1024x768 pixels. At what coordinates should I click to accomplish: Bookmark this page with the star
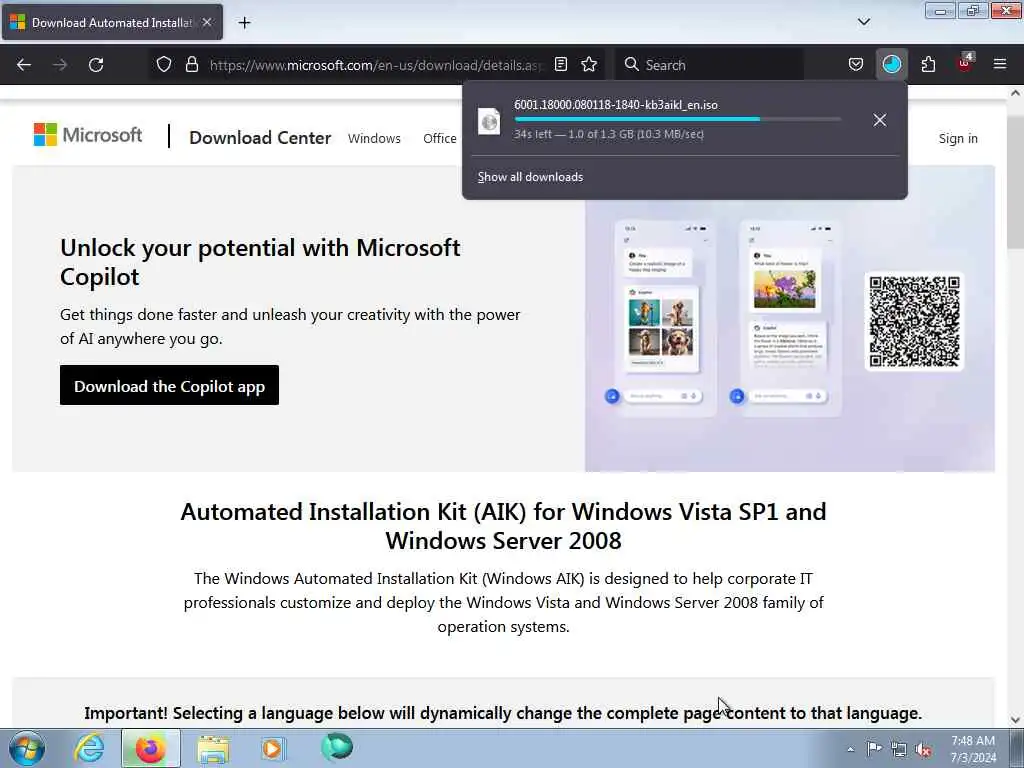click(x=589, y=65)
